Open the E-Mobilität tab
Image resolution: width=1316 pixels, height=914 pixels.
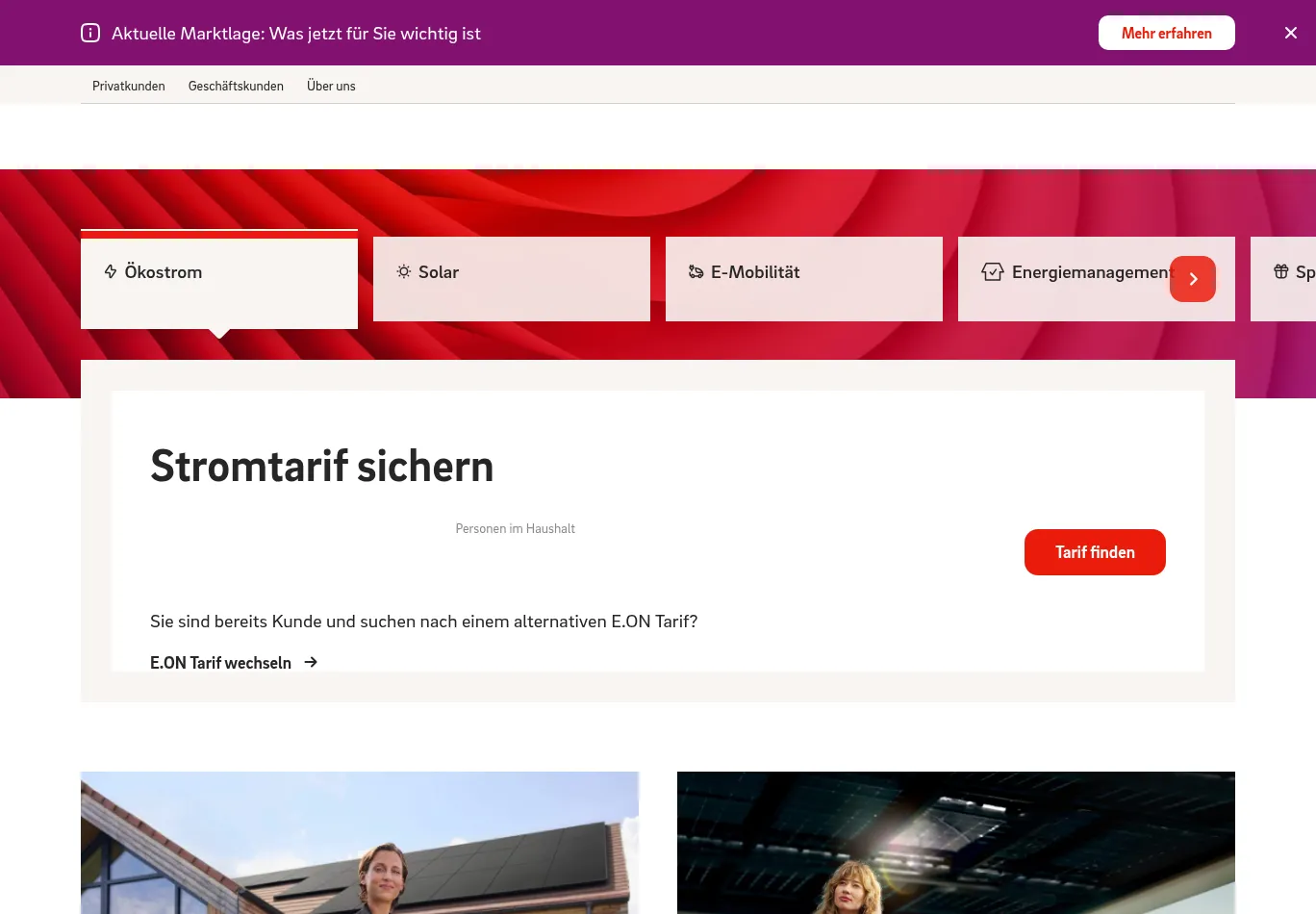[x=804, y=279]
